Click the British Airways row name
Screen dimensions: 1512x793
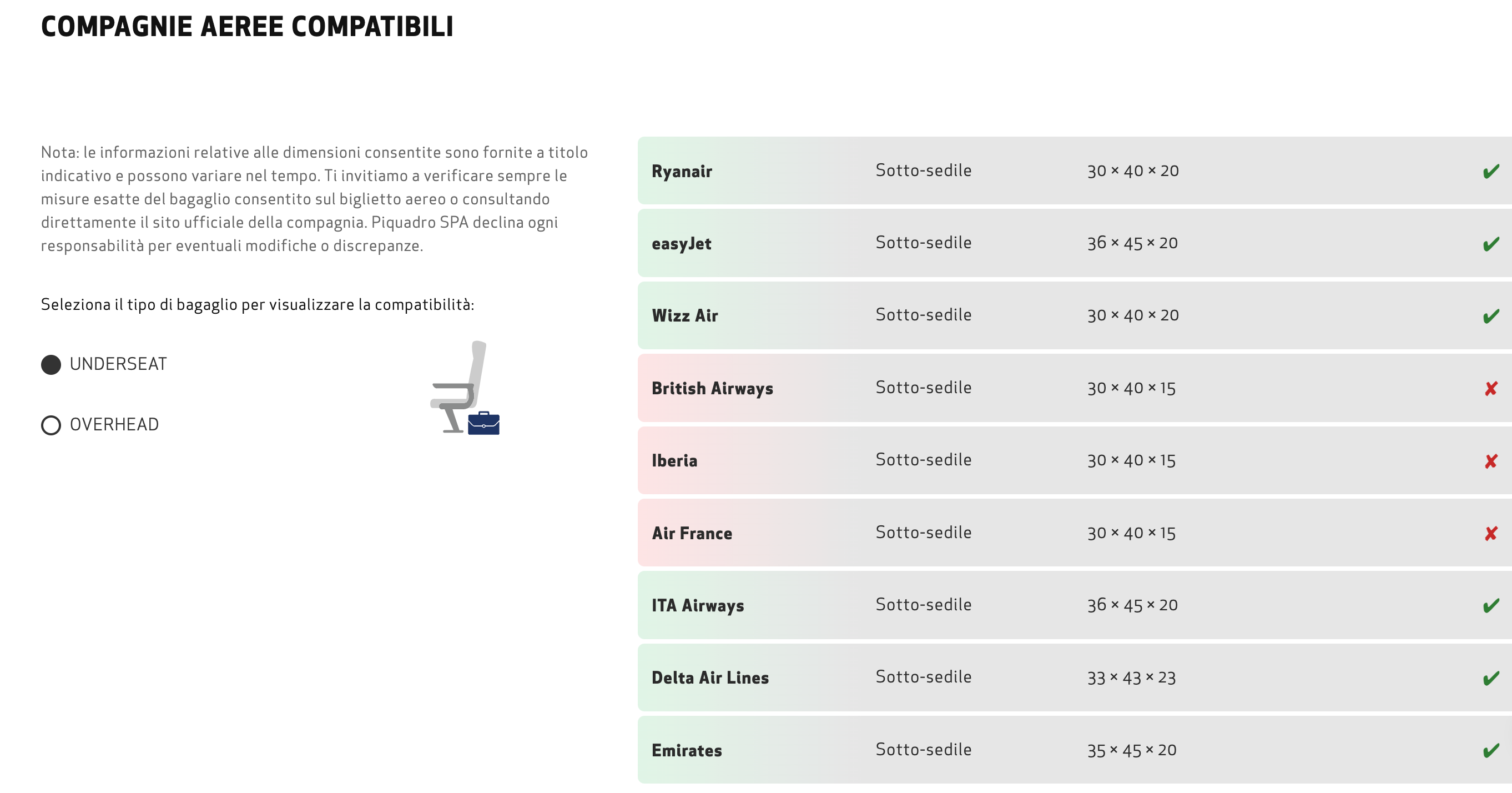tap(712, 388)
